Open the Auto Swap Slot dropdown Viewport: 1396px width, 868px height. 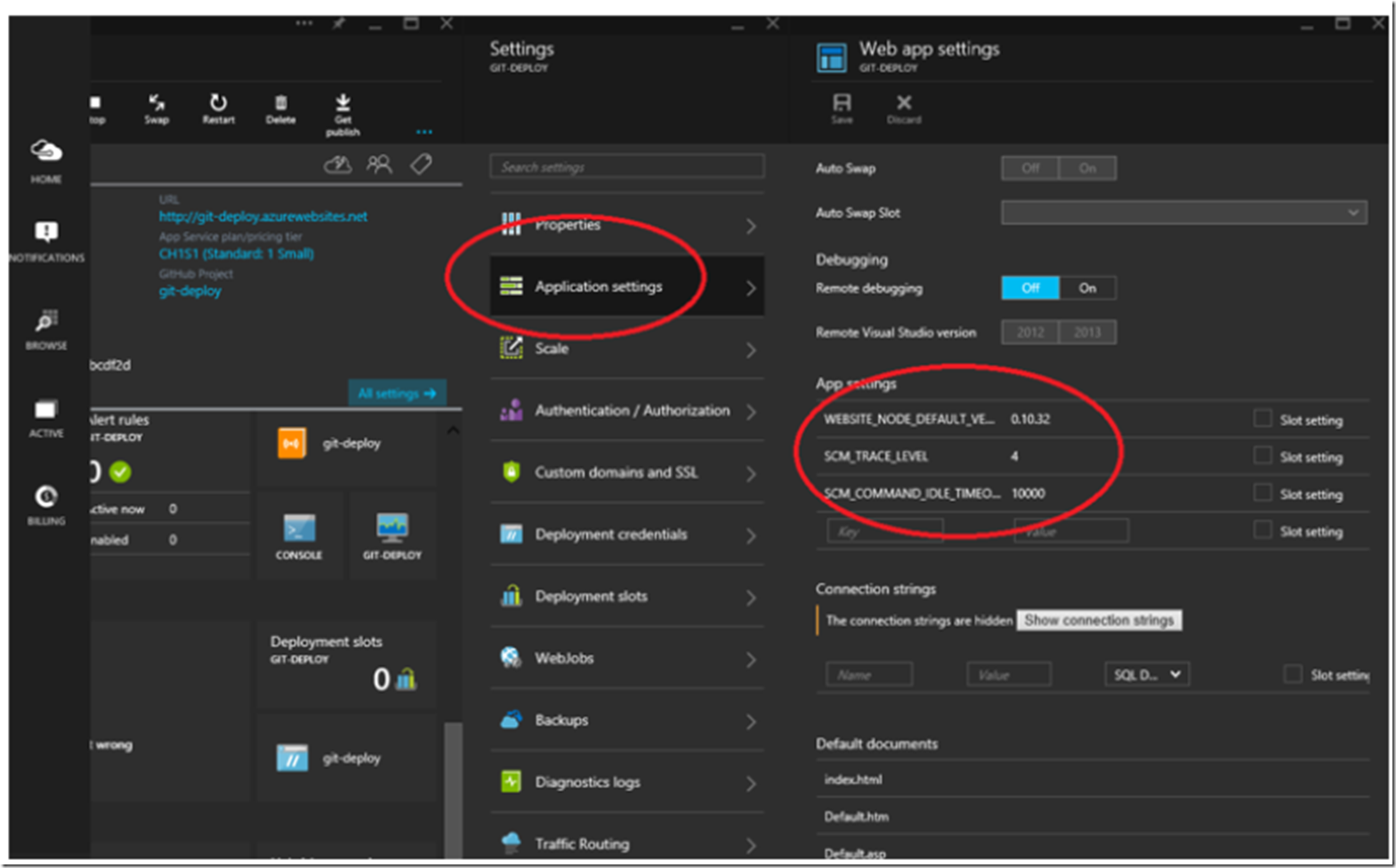[x=1184, y=213]
